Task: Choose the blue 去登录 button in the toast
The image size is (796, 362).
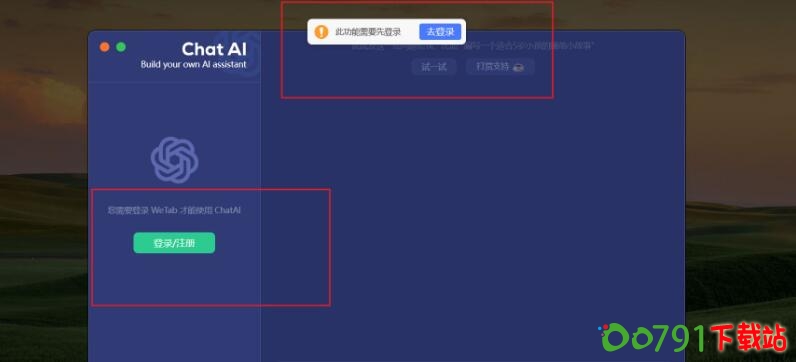Action: 440,31
